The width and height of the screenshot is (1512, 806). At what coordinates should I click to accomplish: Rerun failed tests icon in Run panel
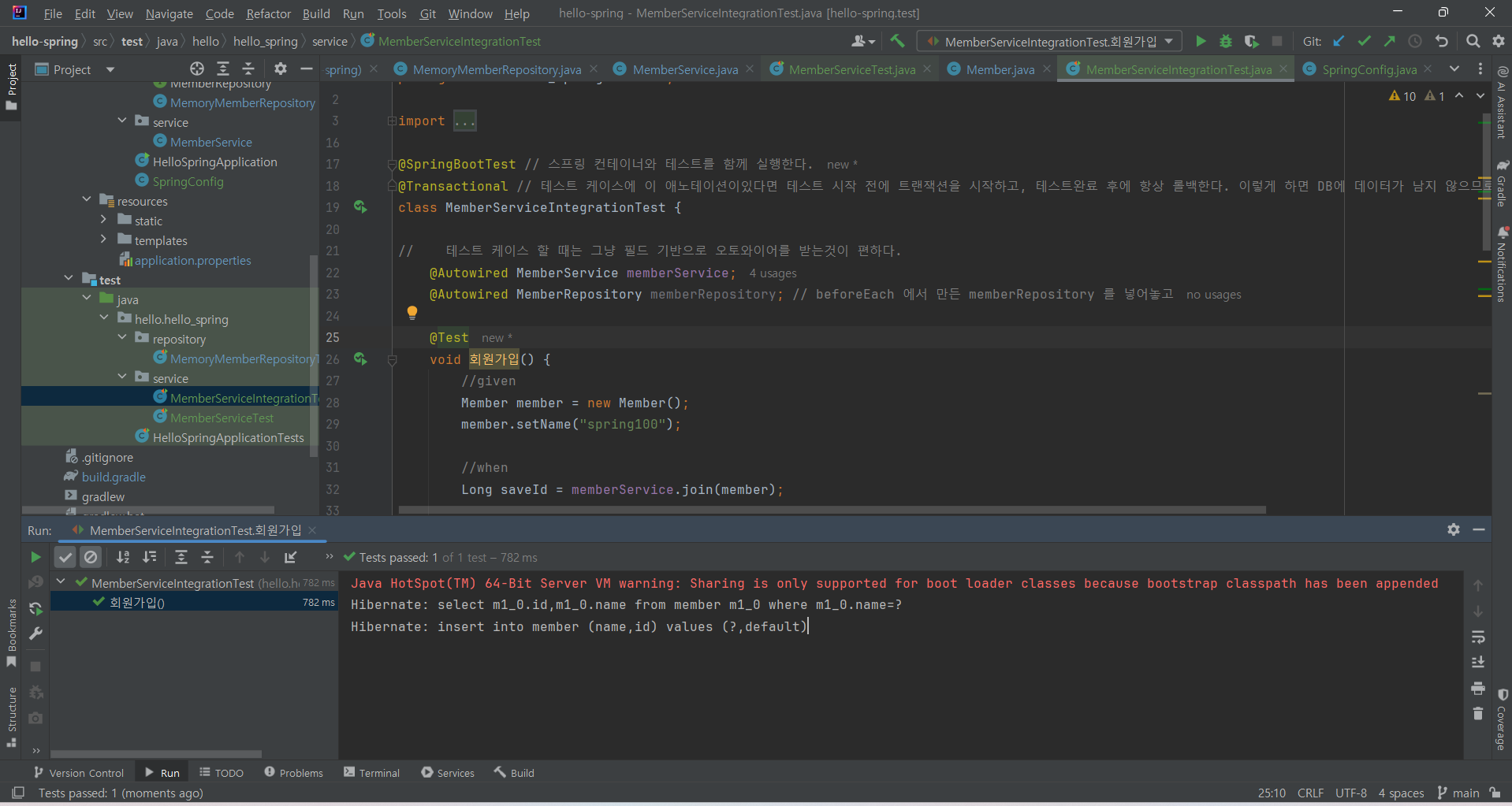tap(35, 608)
